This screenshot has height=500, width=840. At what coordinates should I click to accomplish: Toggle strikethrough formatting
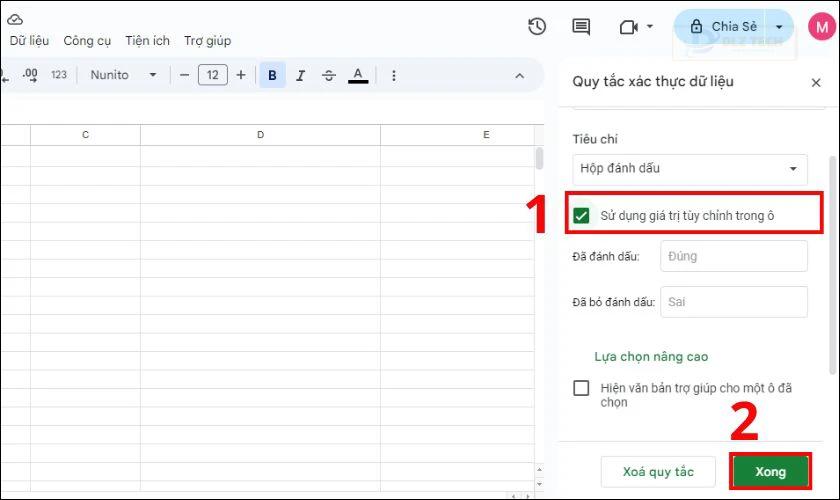[328, 76]
